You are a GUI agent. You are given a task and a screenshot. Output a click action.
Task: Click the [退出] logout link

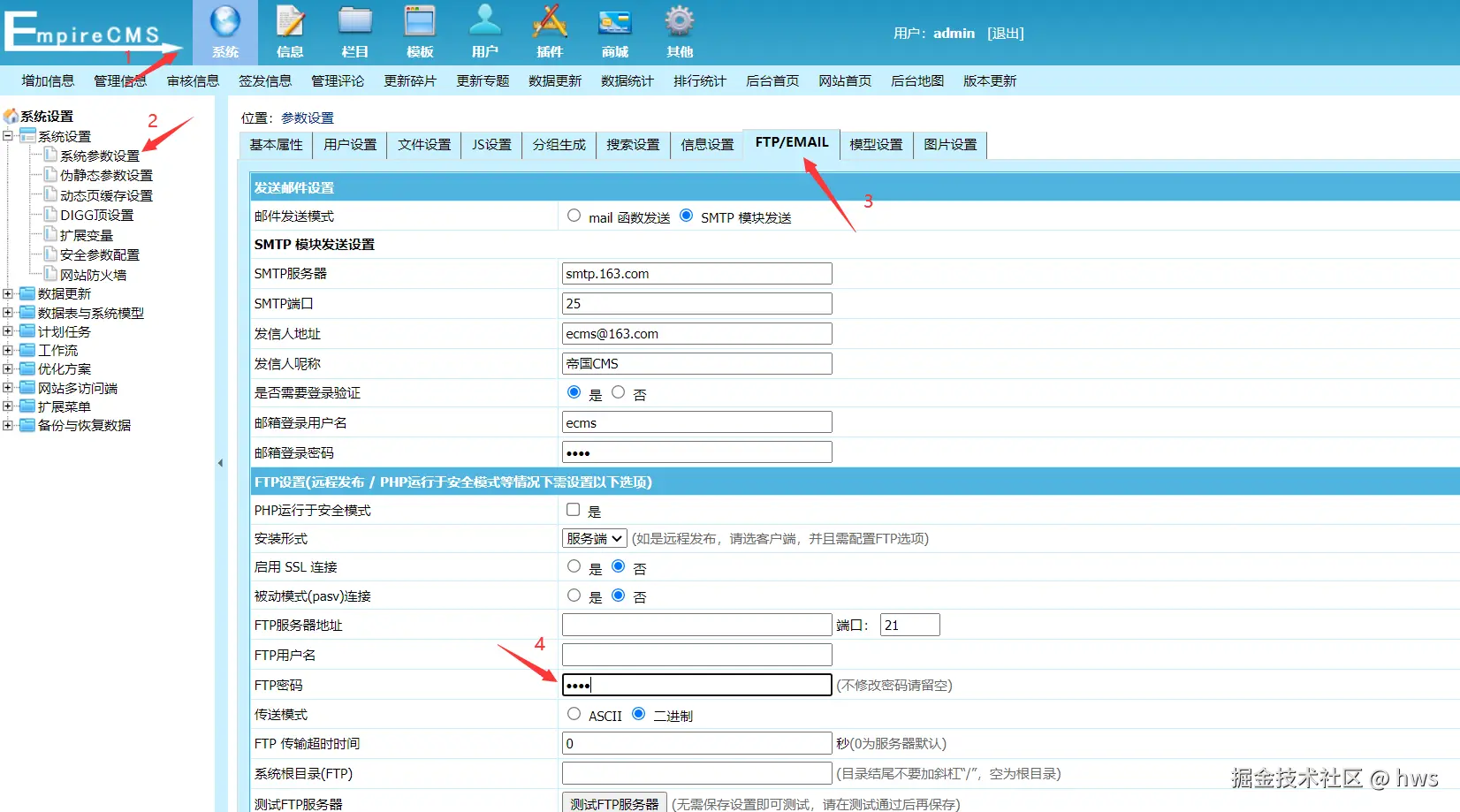coord(1006,34)
